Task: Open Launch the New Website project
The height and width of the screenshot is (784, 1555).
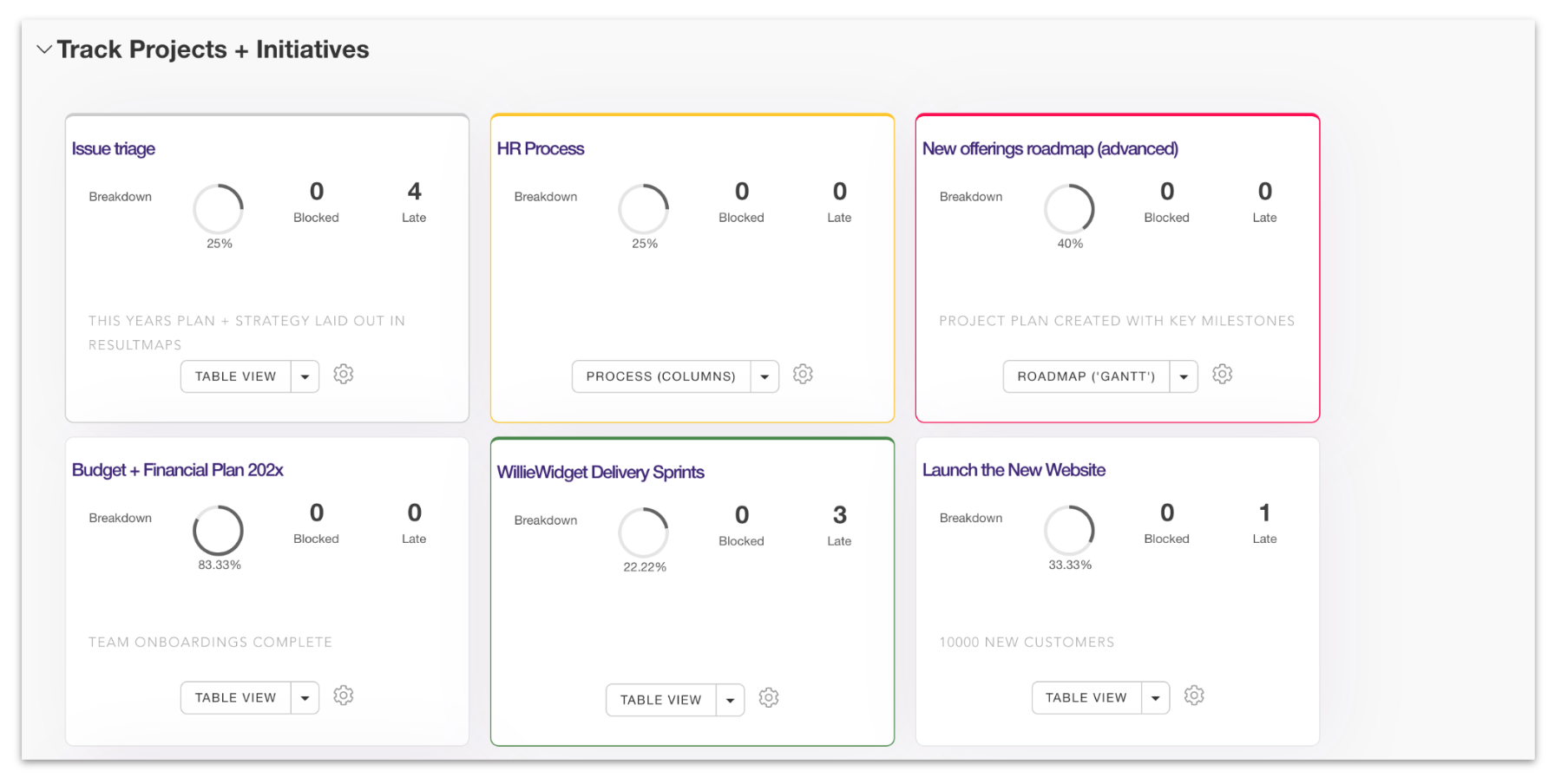Action: pos(1014,470)
